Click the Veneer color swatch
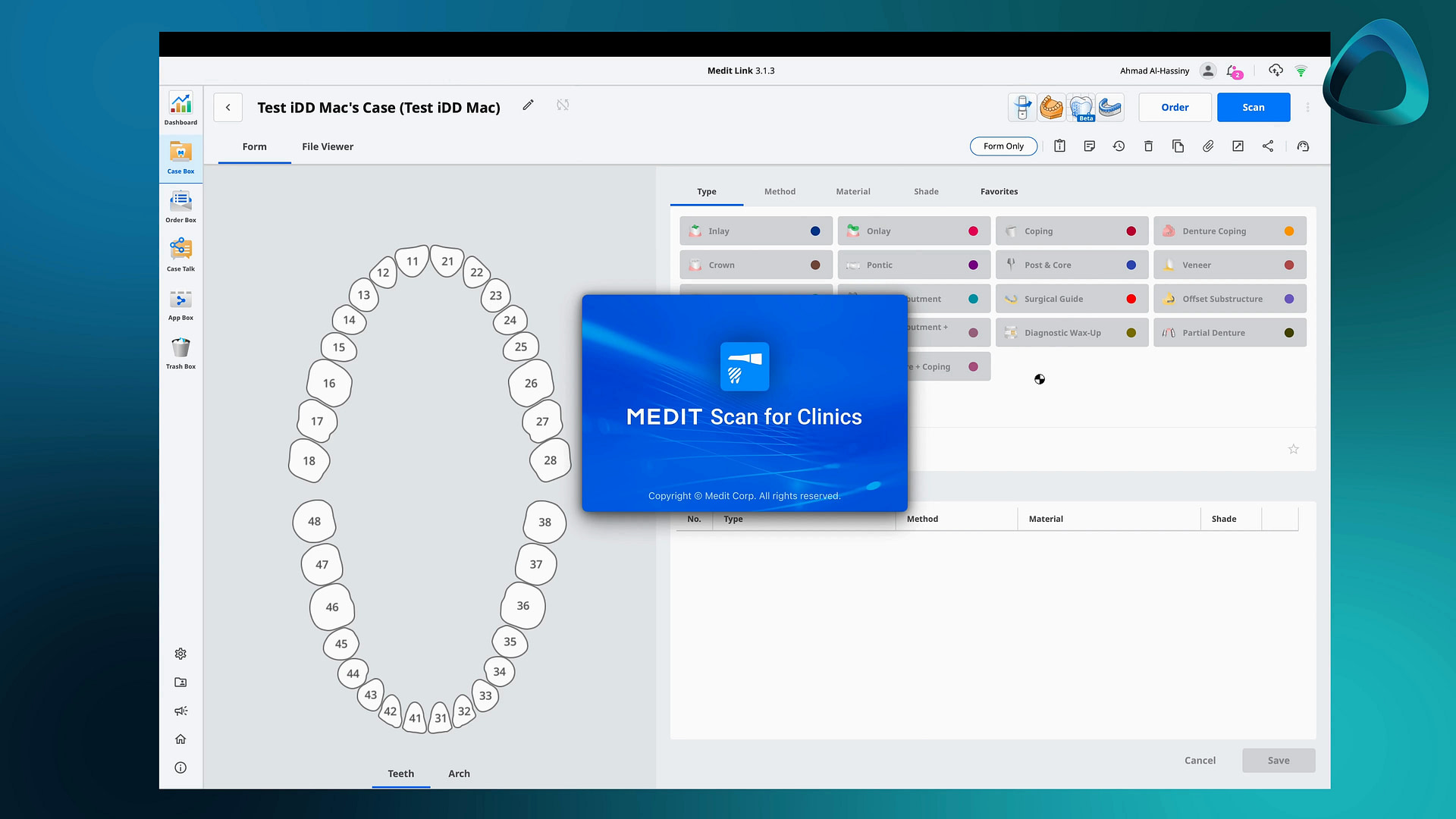 coord(1289,265)
